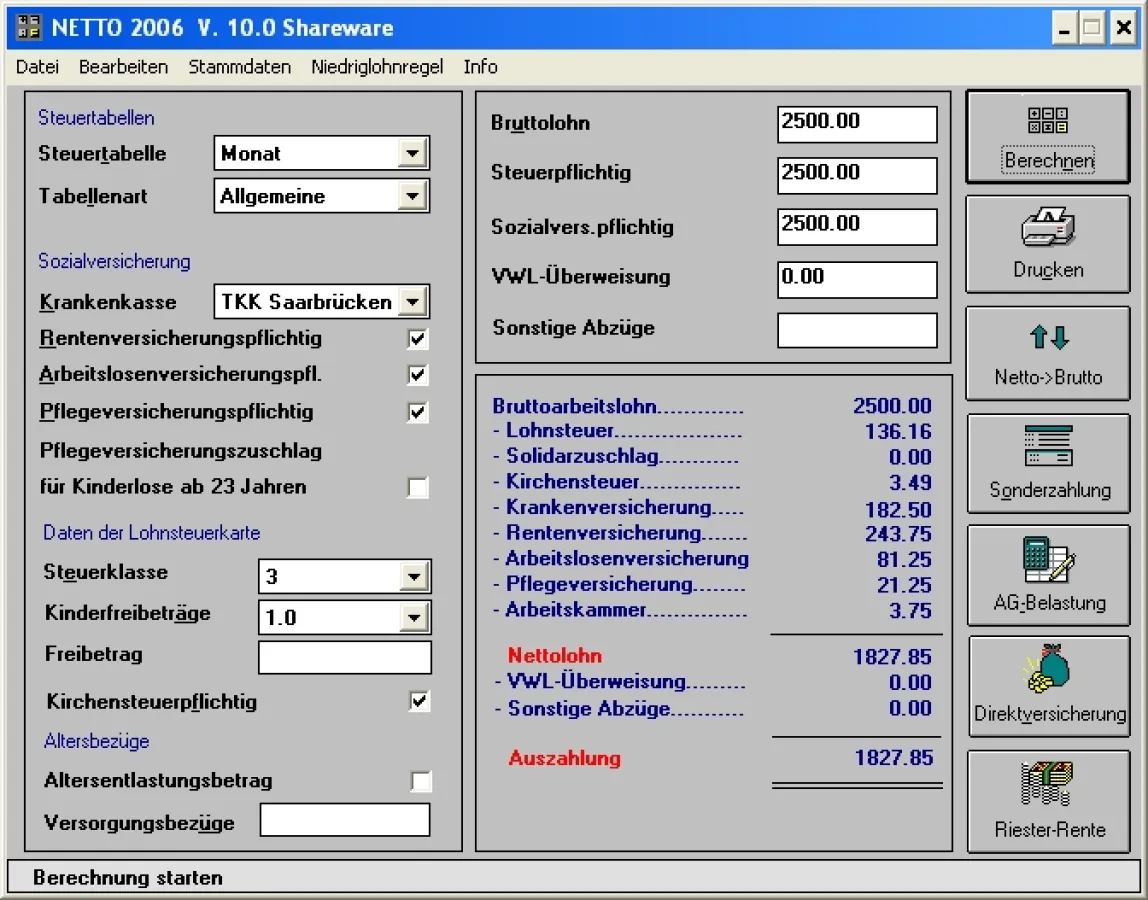Screen dimensions: 1148x900
Task: Click the printer icon for Drucken
Action: coord(1048,228)
